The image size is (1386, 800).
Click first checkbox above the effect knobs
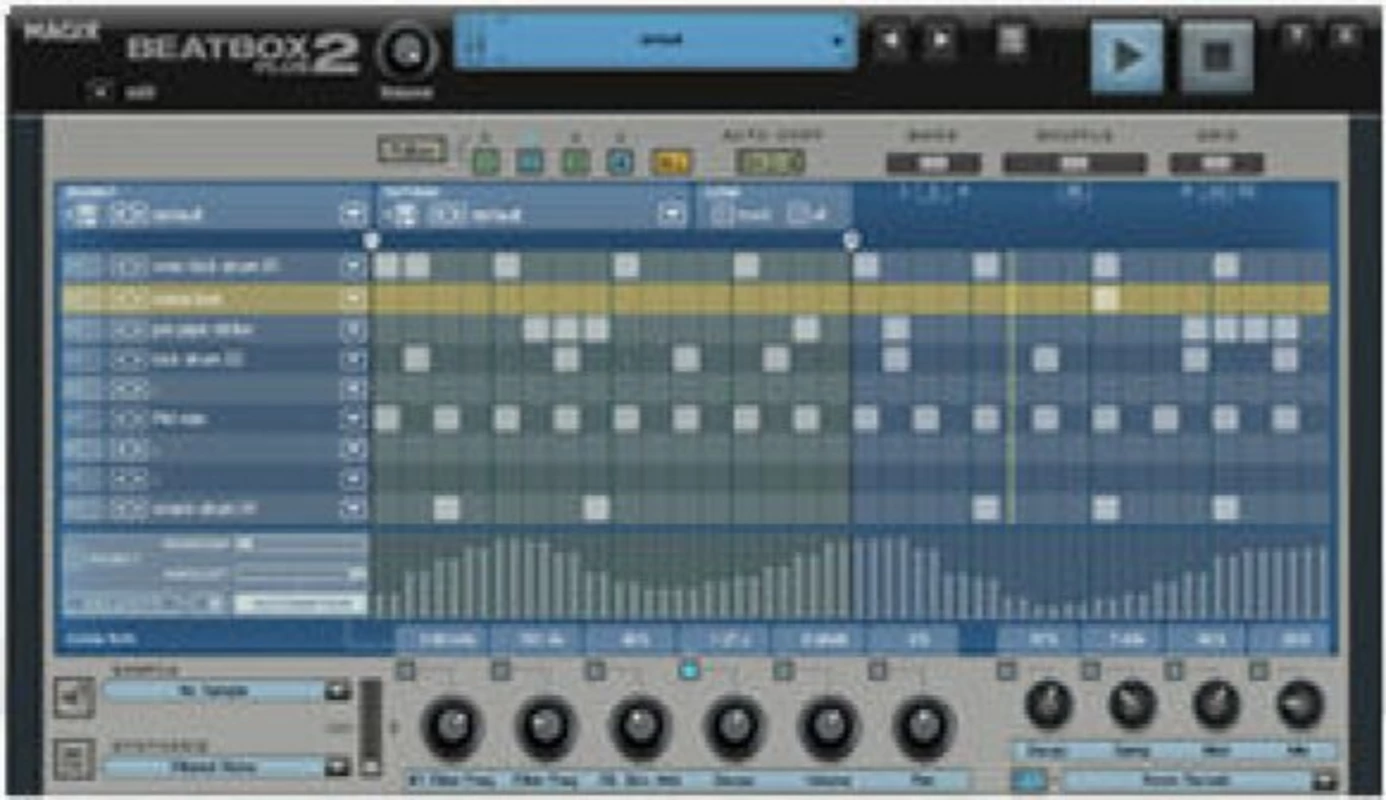(407, 670)
